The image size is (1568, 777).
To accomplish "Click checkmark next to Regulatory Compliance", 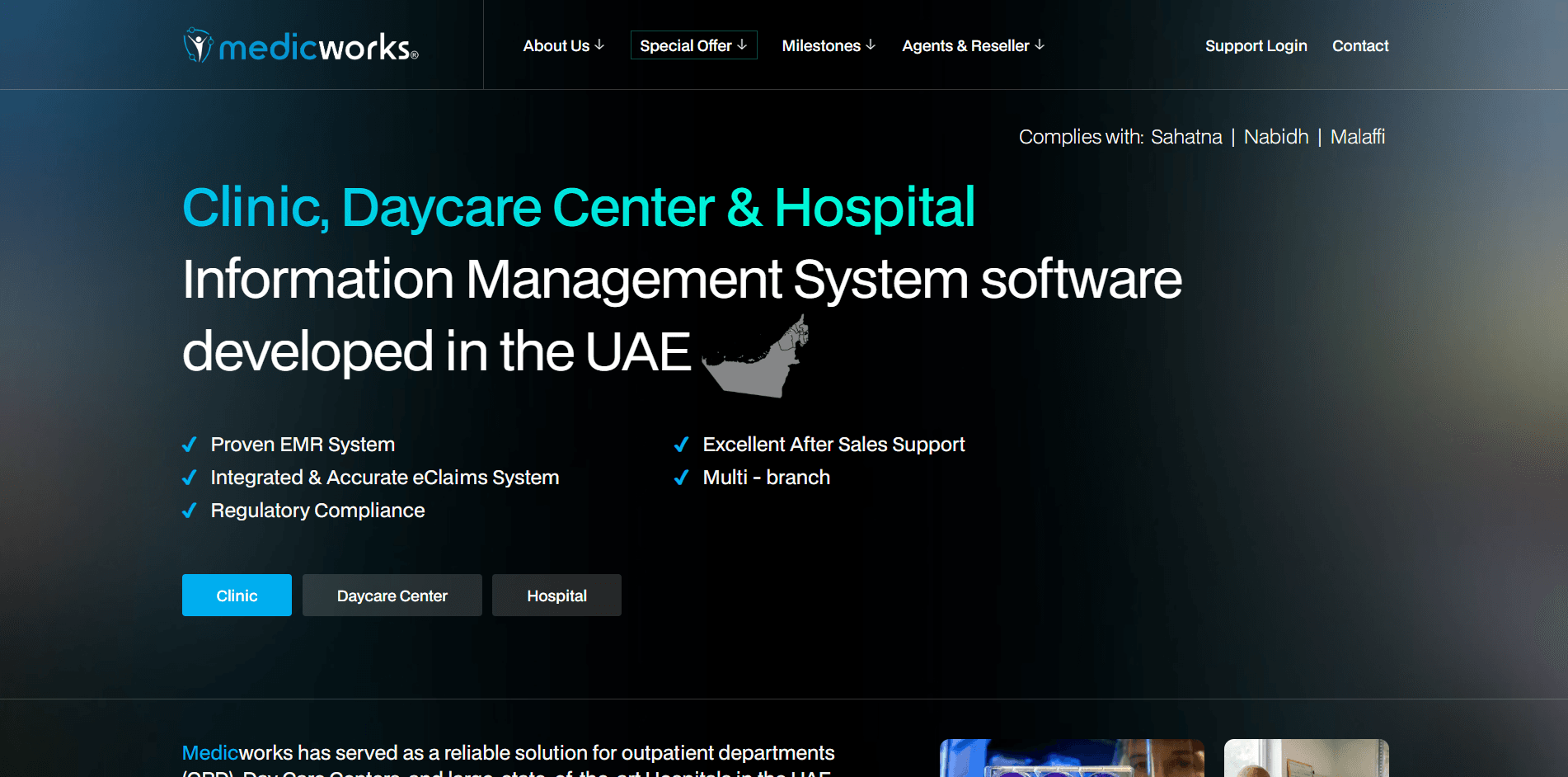I will point(190,511).
